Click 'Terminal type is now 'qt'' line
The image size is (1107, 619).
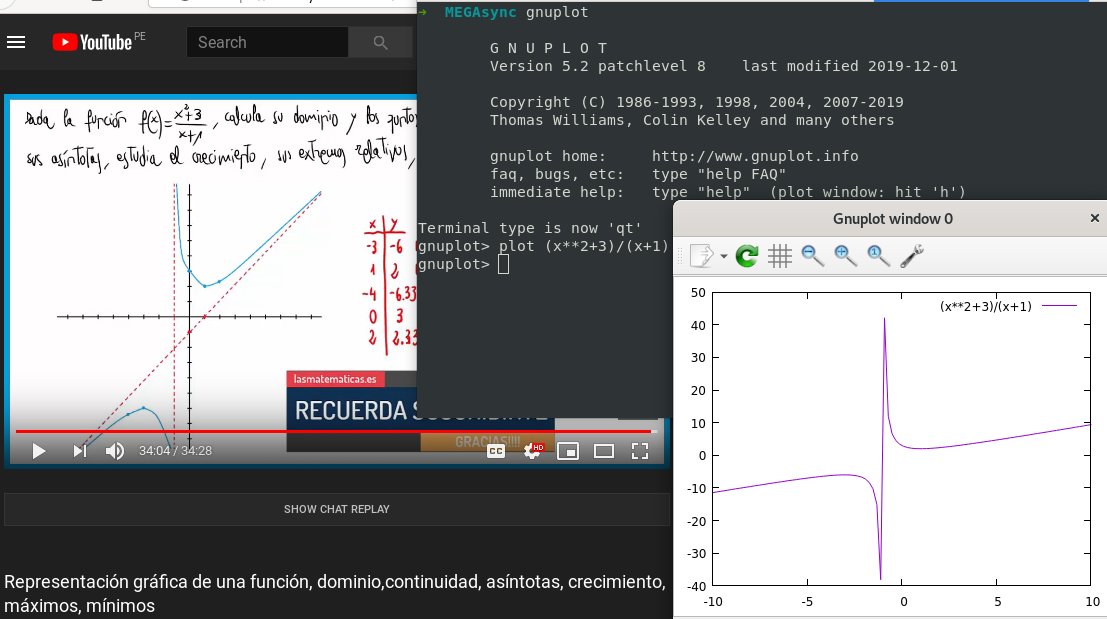coord(529,228)
